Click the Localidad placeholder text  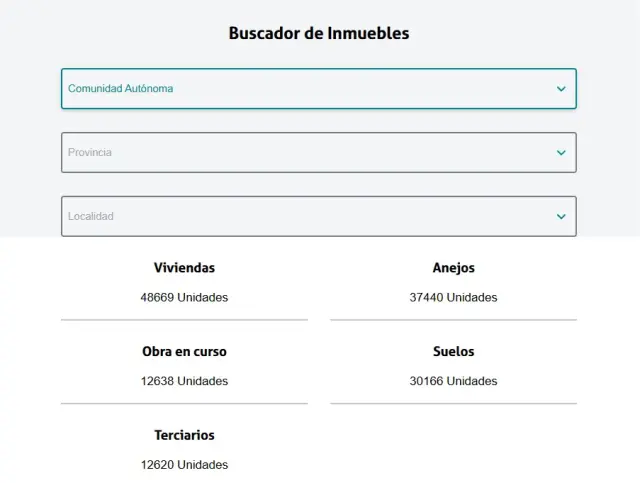(91, 217)
